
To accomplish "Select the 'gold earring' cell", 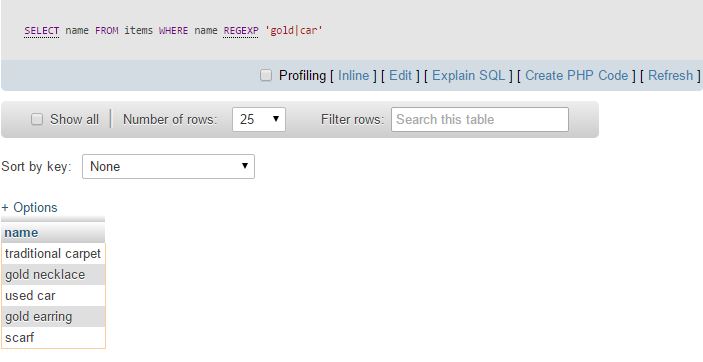I will (53, 317).
